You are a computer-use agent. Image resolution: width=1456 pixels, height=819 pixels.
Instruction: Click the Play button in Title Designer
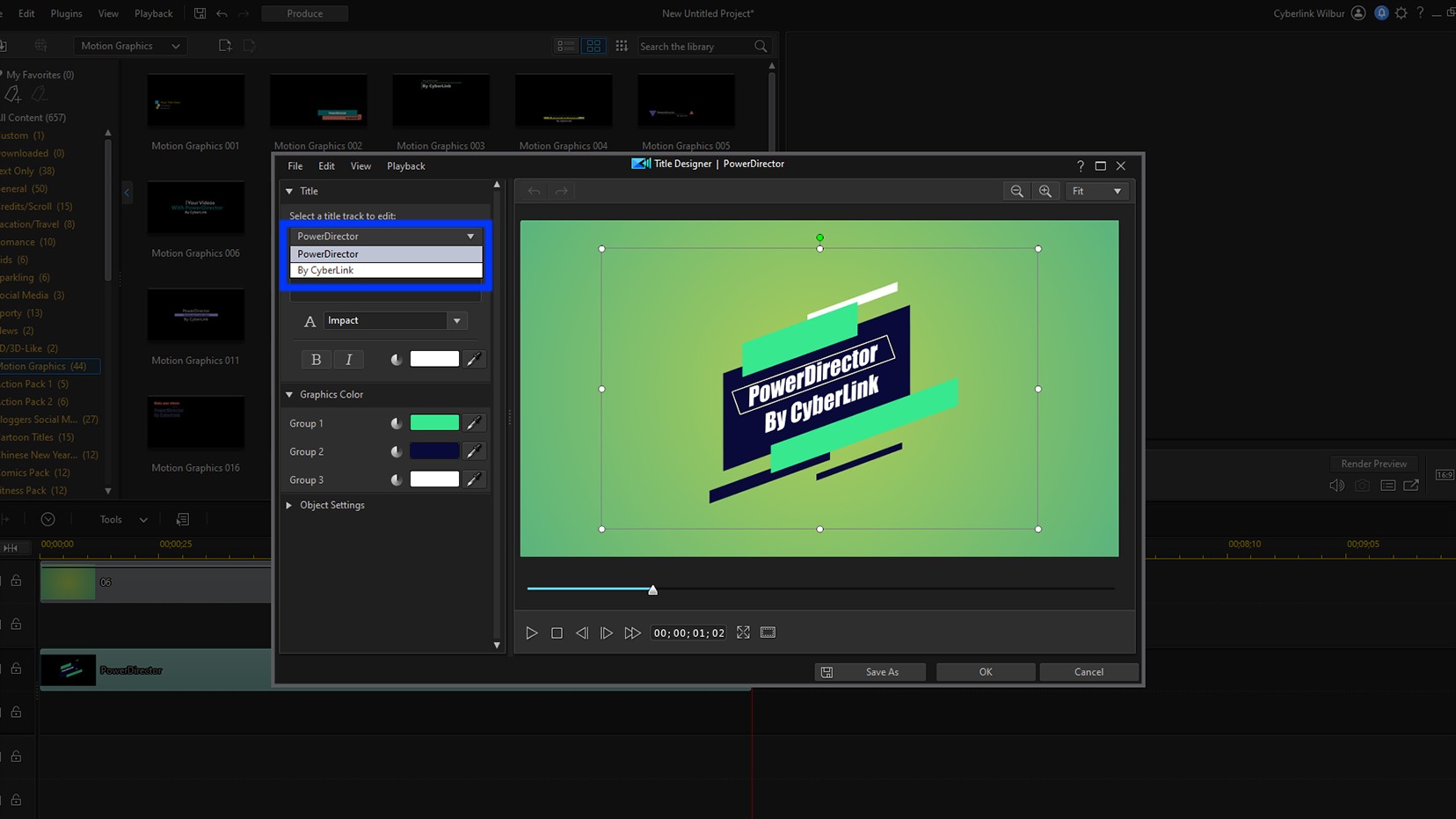(x=531, y=633)
